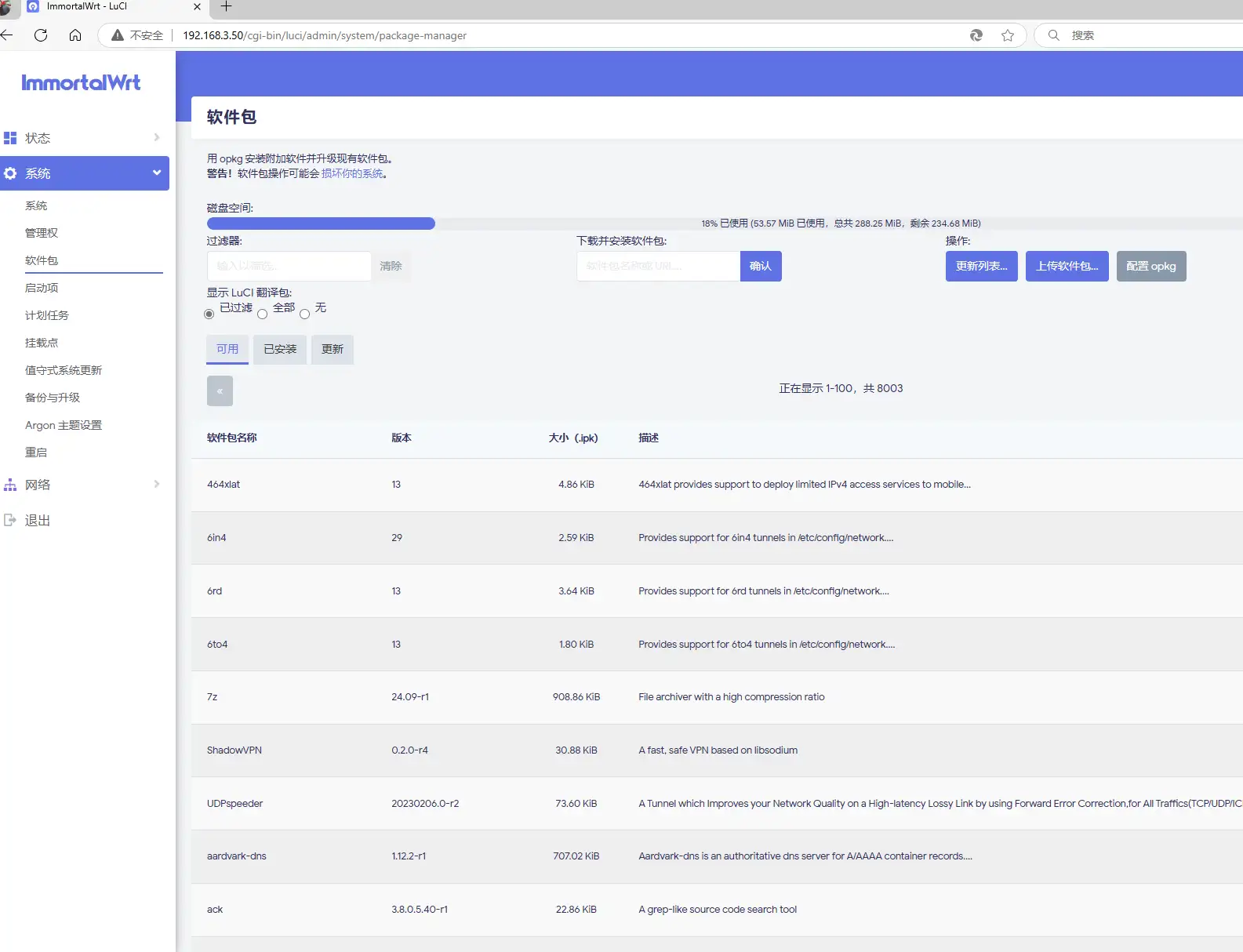The image size is (1243, 952).
Task: Click the not-secure warning icon
Action: (x=118, y=35)
